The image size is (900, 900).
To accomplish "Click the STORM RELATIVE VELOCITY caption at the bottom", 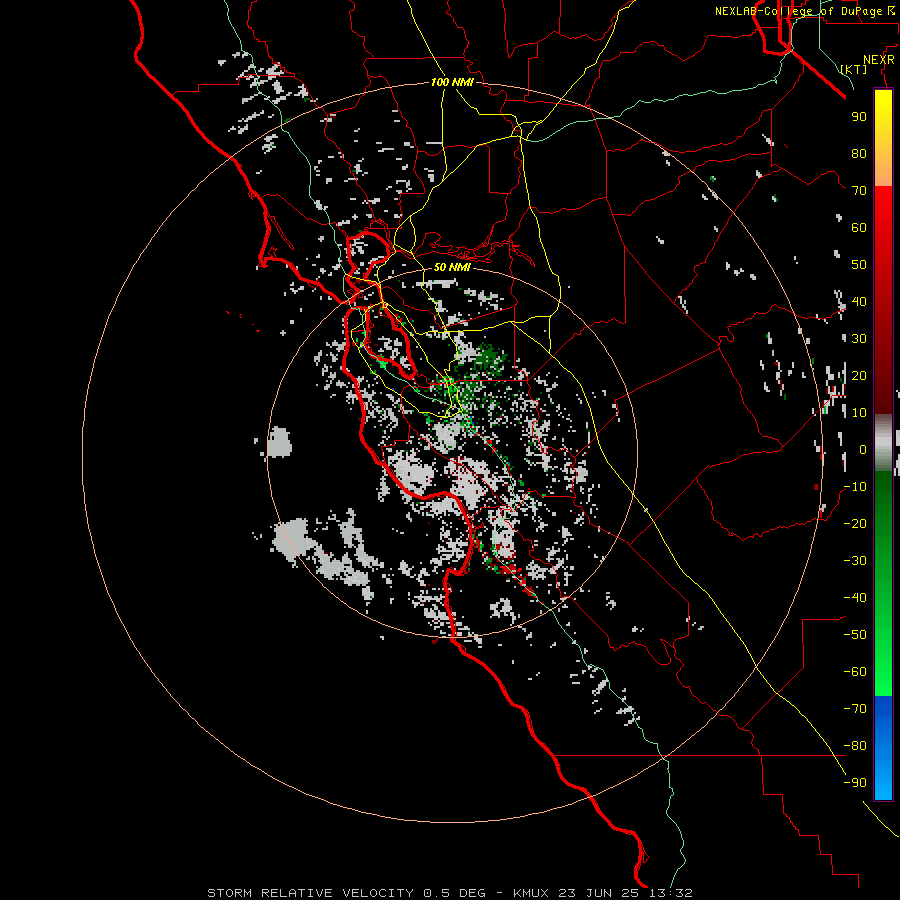I will (449, 893).
